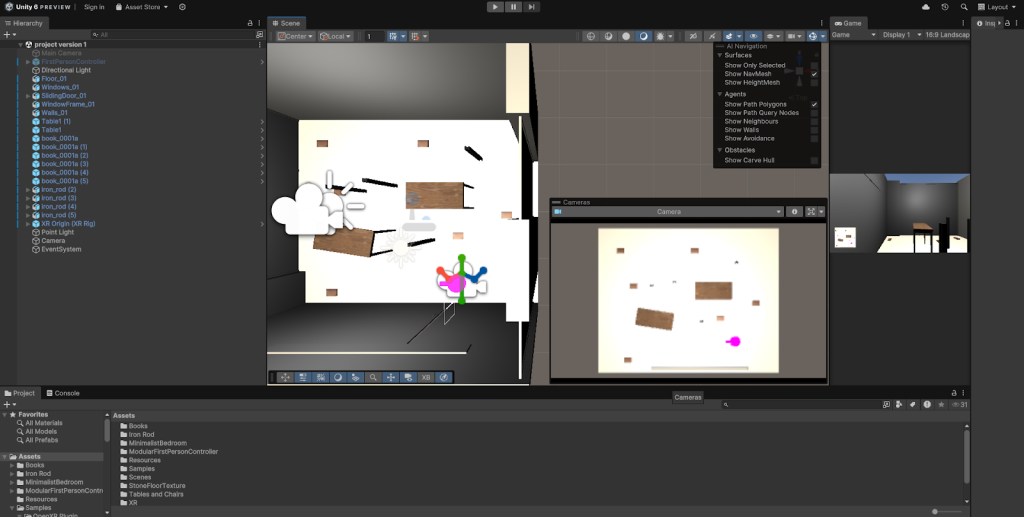
Task: Click the Step frame button
Action: click(531, 7)
